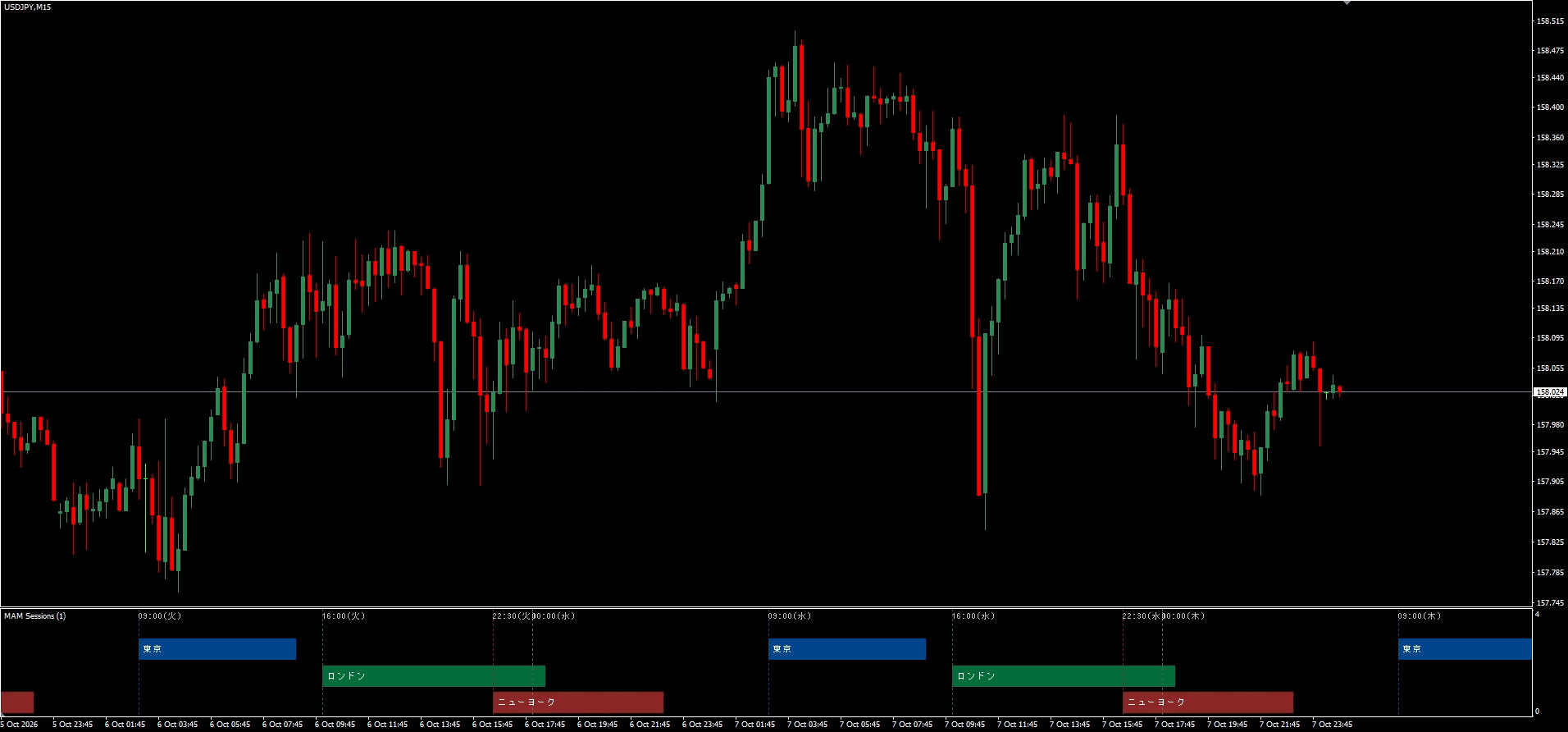Click the 158.515 price scale value

(x=1550, y=21)
